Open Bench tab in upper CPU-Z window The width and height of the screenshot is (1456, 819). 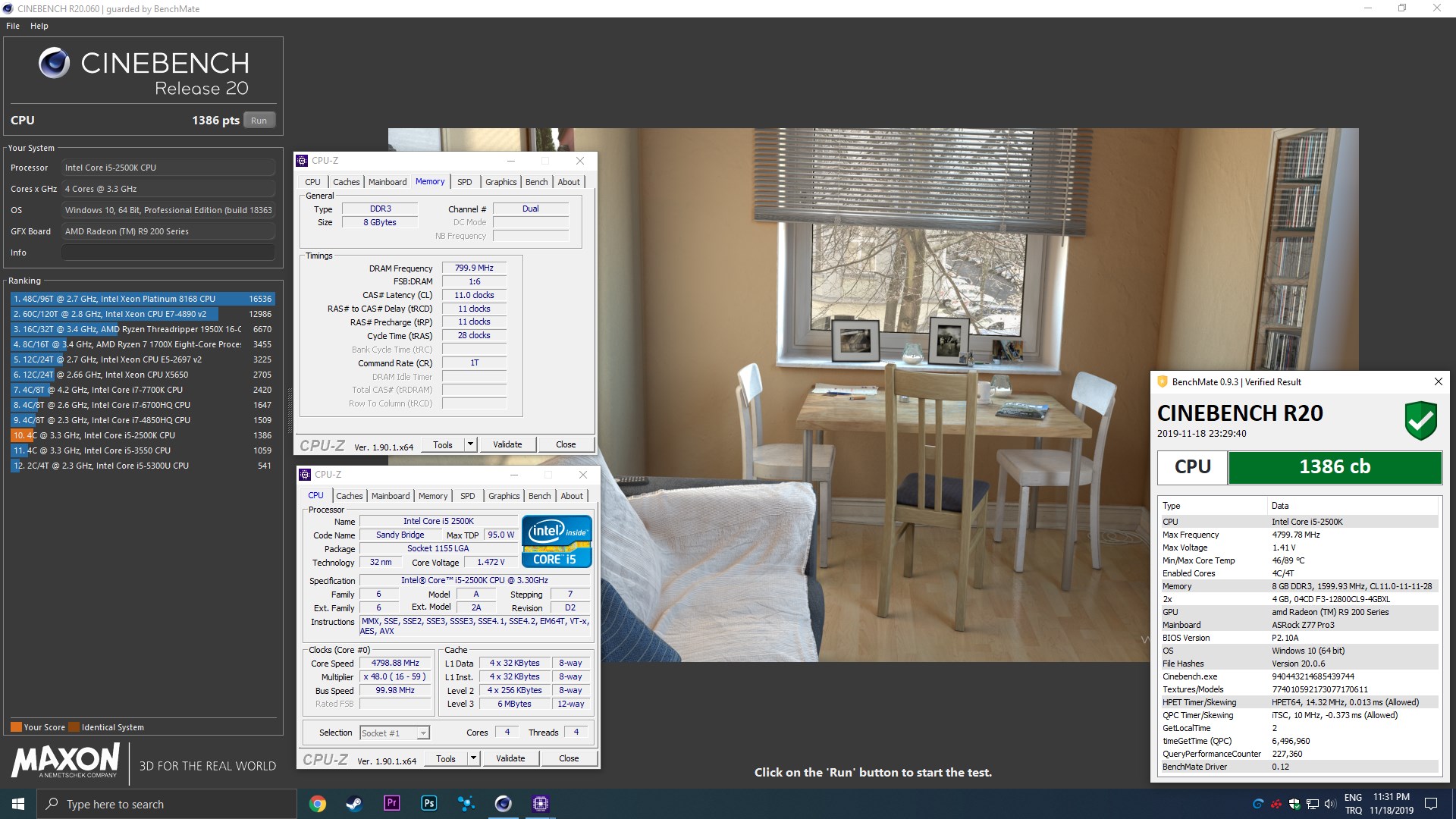point(536,182)
